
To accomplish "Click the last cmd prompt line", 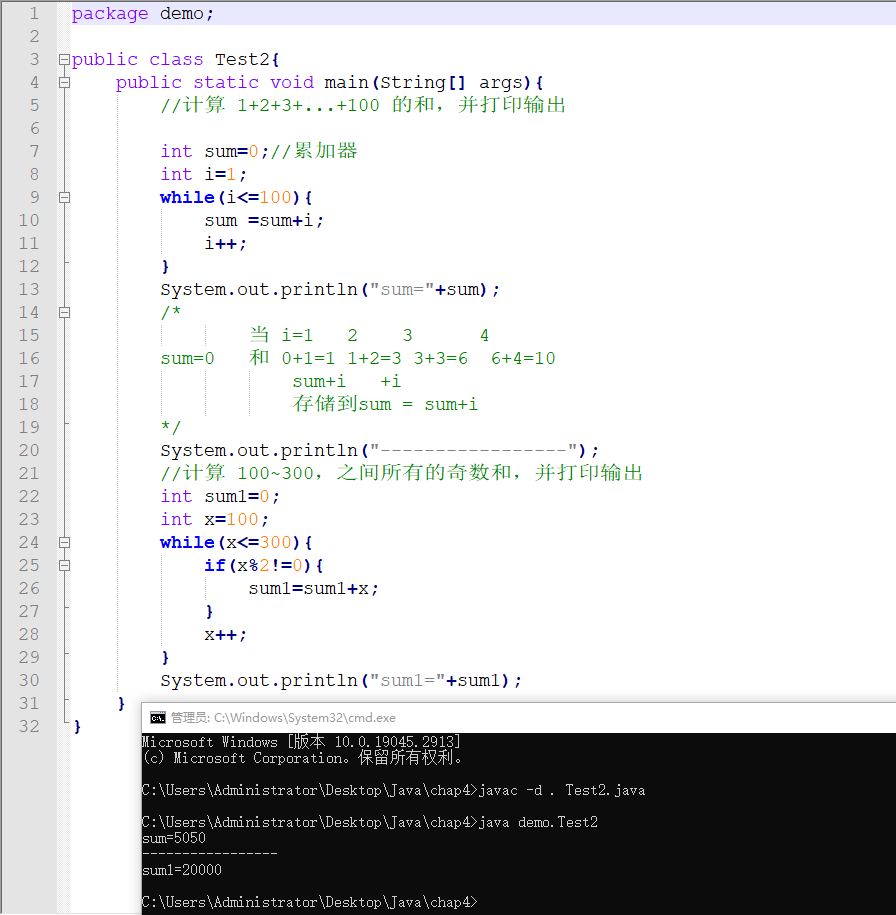I will coord(309,902).
